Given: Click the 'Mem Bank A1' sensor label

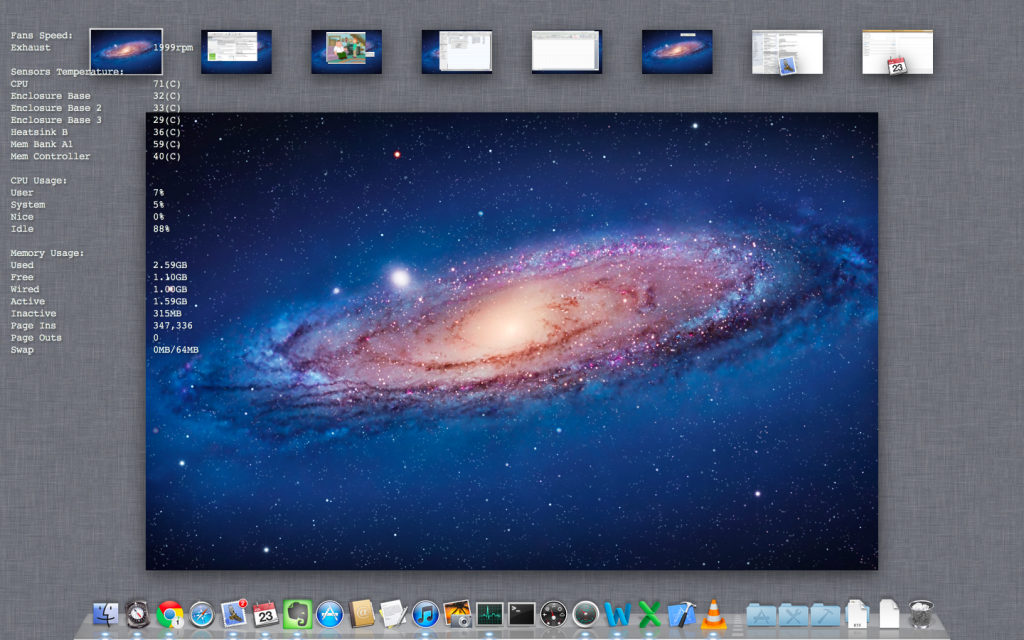Looking at the screenshot, I should [x=41, y=144].
